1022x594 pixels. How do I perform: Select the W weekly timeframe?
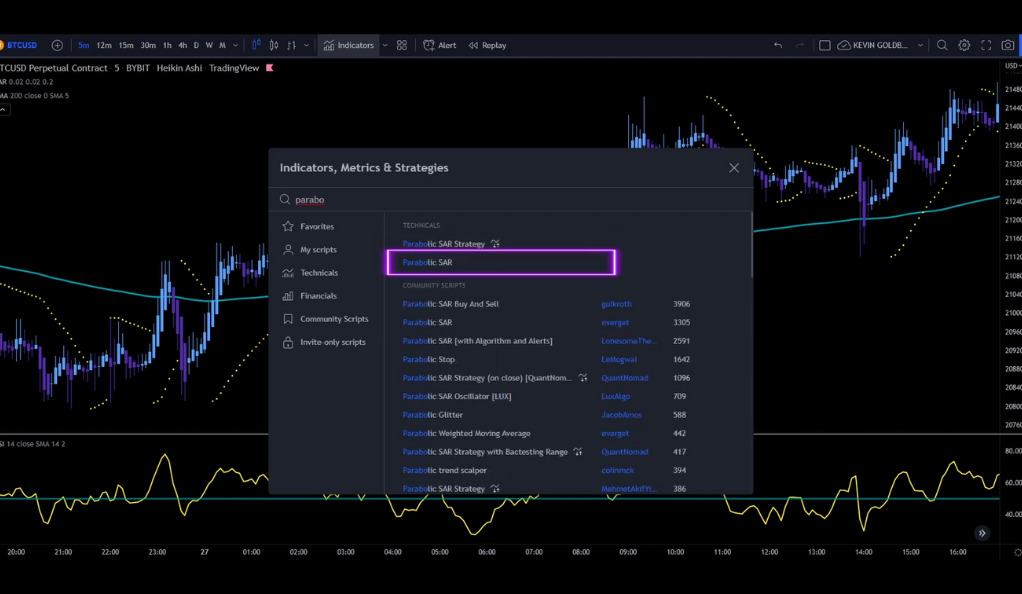pyautogui.click(x=209, y=45)
